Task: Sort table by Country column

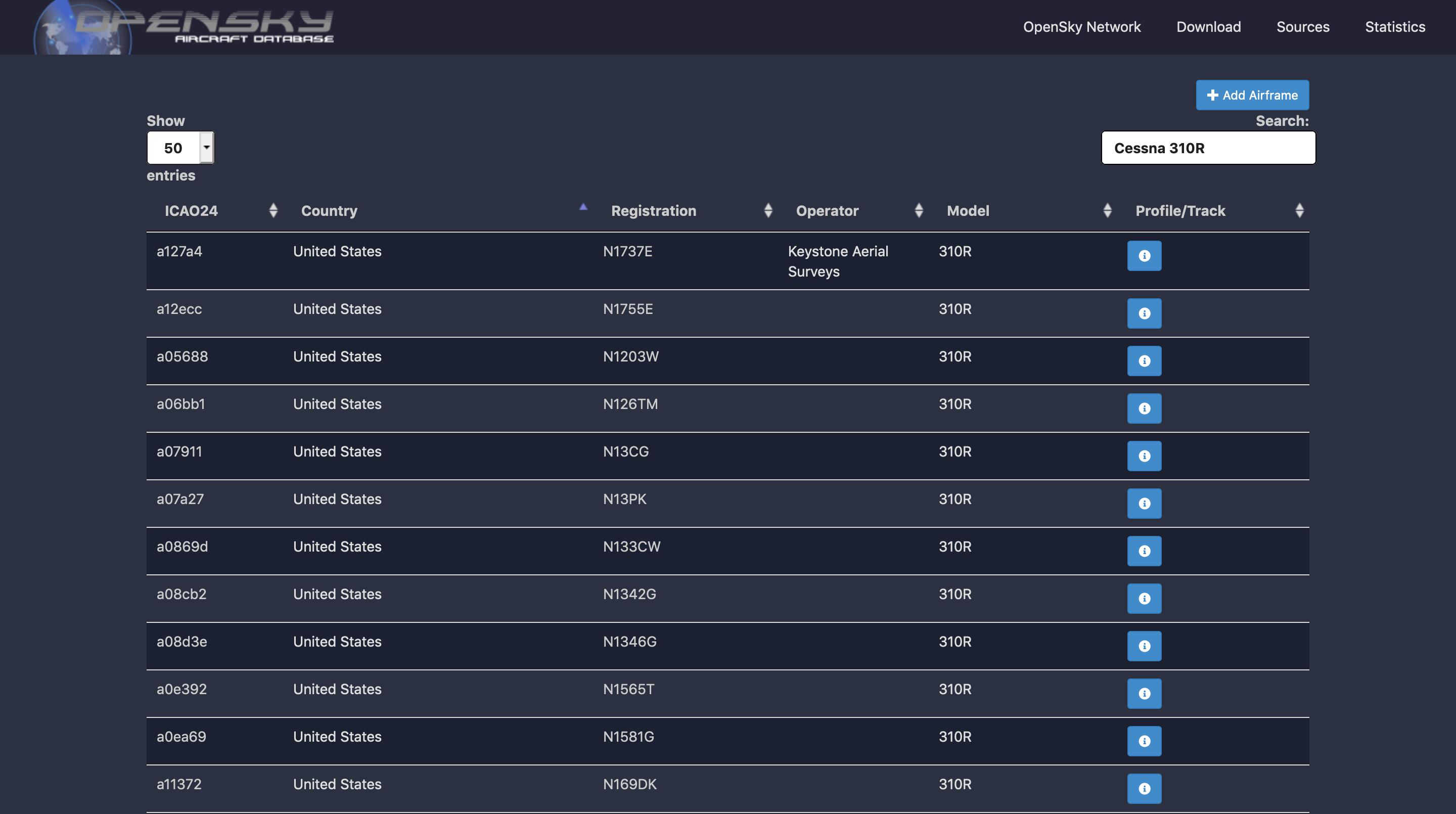Action: pos(438,211)
